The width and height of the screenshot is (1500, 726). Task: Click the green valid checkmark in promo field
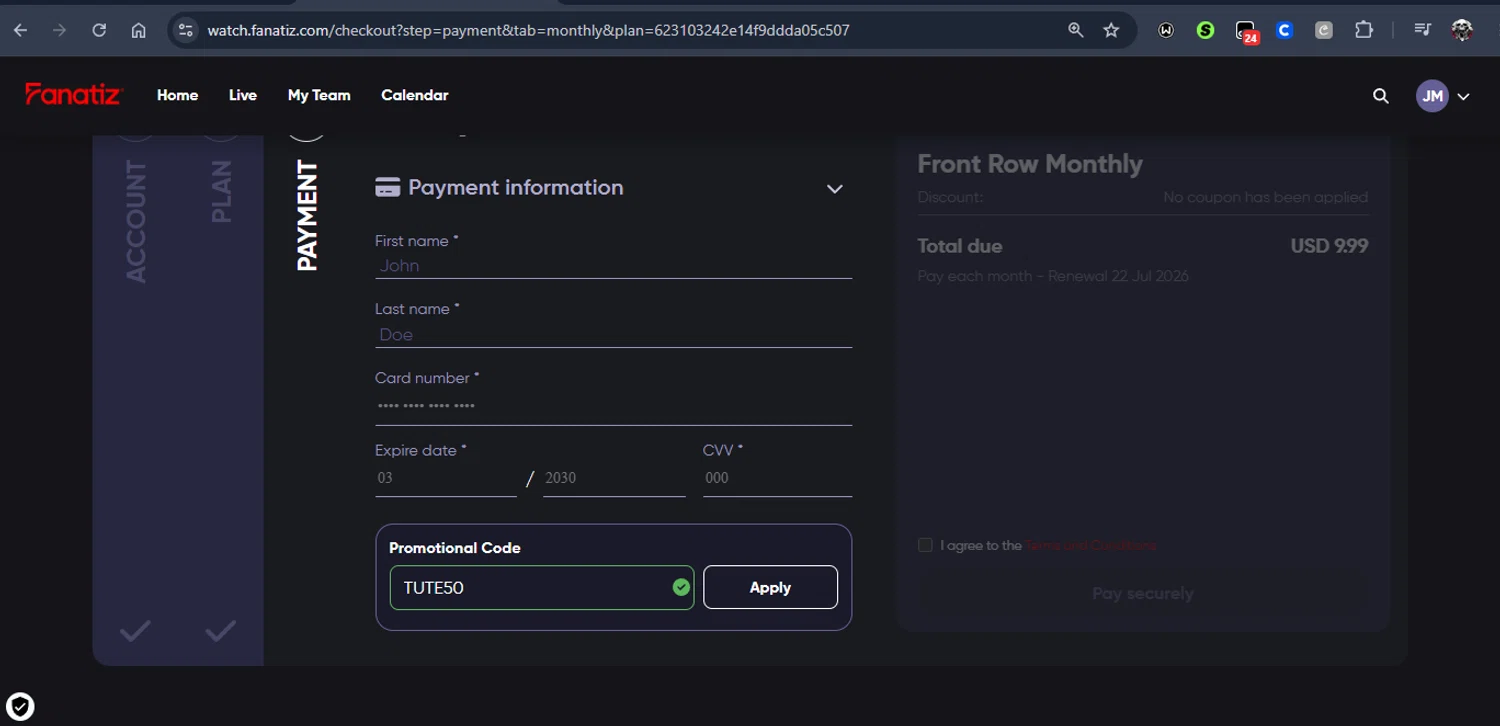681,587
